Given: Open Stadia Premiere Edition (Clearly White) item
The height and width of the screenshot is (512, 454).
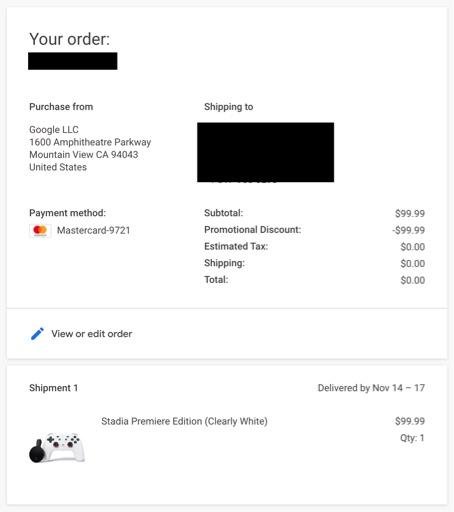Looking at the screenshot, I should coord(184,421).
